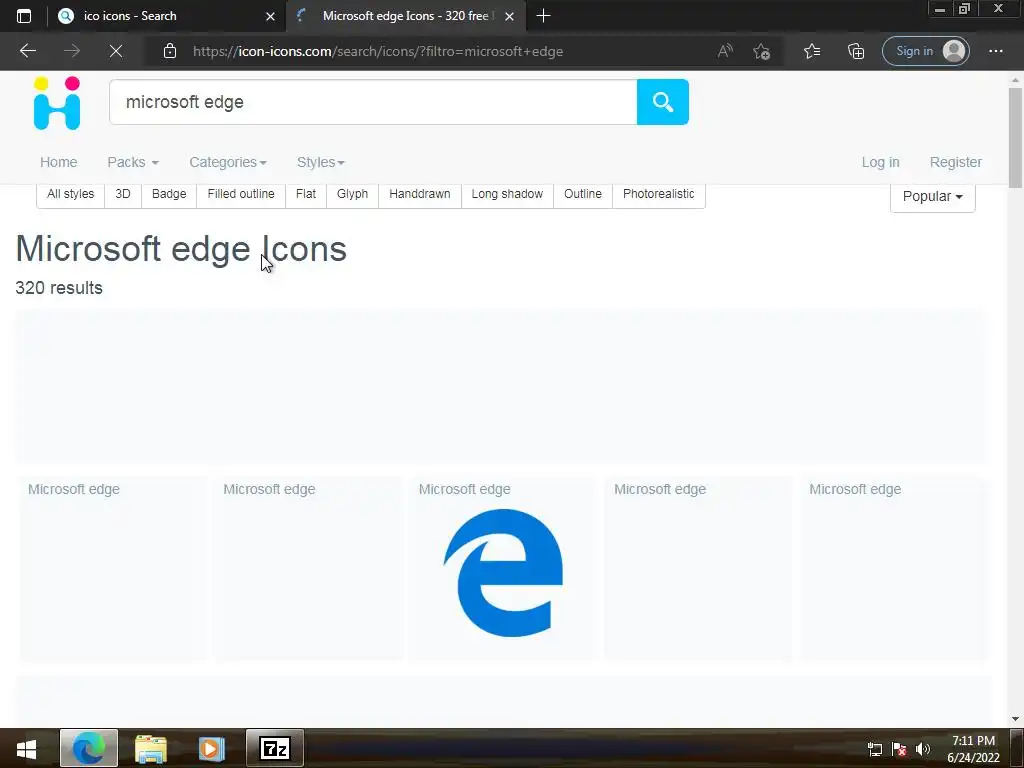Go back to previous page
The height and width of the screenshot is (768, 1024).
[x=27, y=51]
